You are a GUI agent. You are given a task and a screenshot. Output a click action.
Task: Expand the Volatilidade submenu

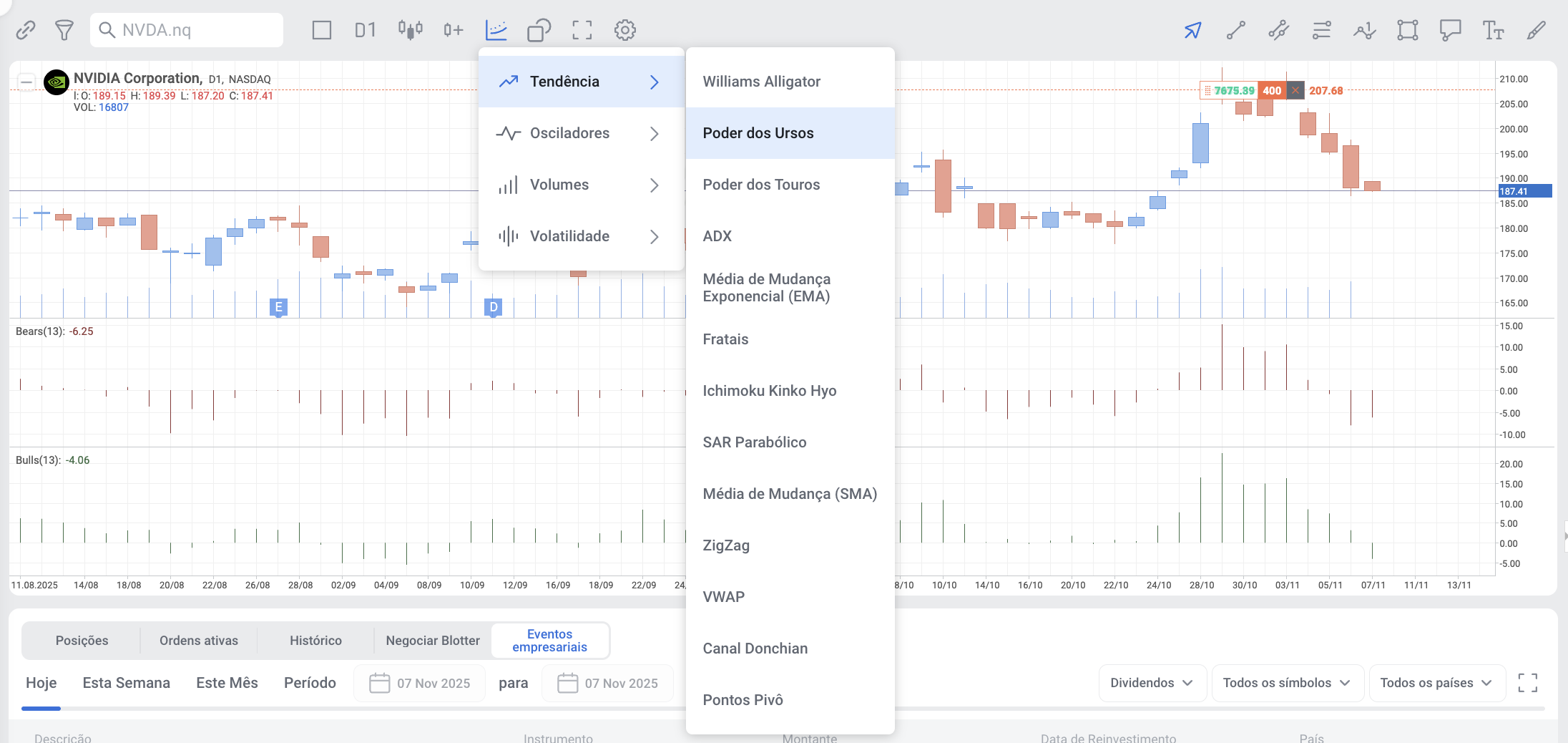pyautogui.click(x=581, y=236)
